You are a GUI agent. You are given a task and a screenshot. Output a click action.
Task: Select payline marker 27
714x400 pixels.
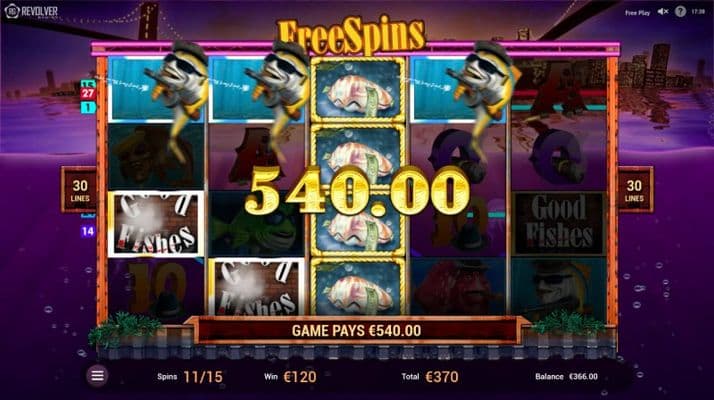pyautogui.click(x=87, y=94)
